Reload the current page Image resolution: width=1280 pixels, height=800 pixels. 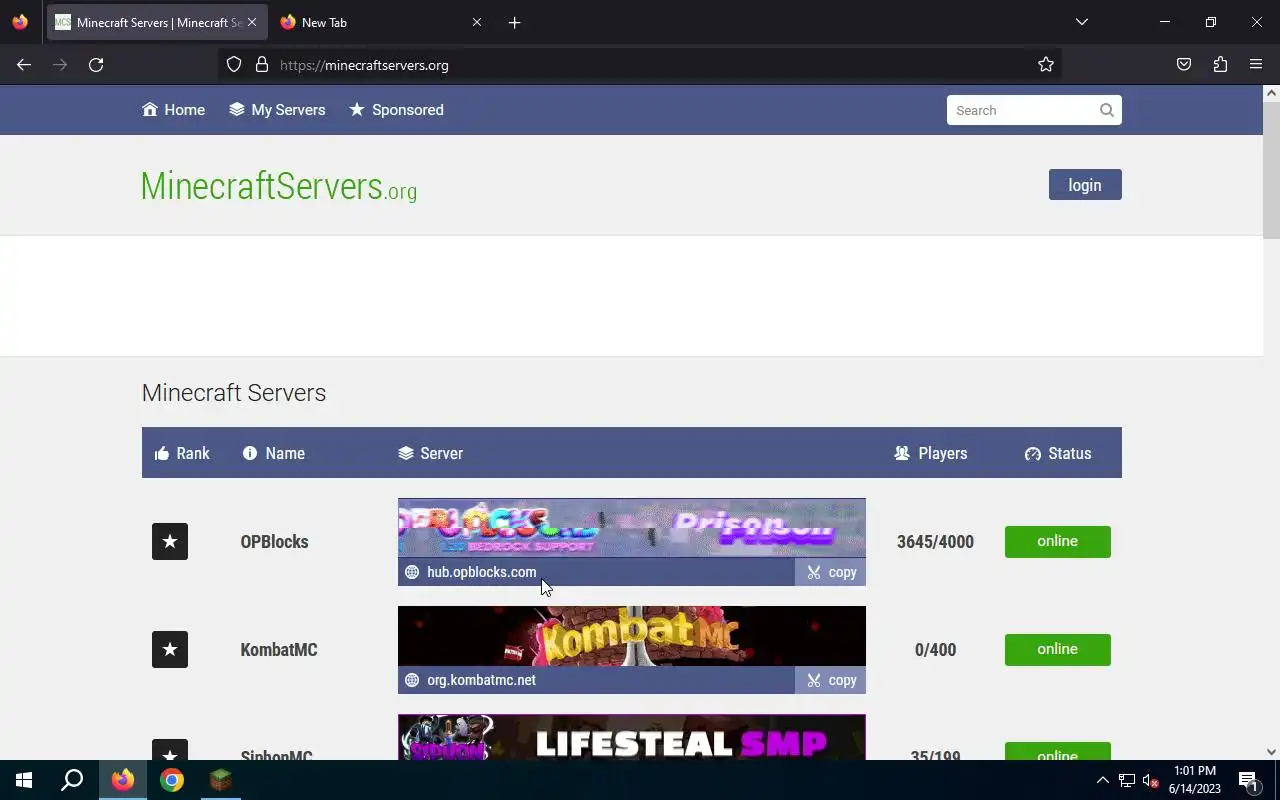96,65
